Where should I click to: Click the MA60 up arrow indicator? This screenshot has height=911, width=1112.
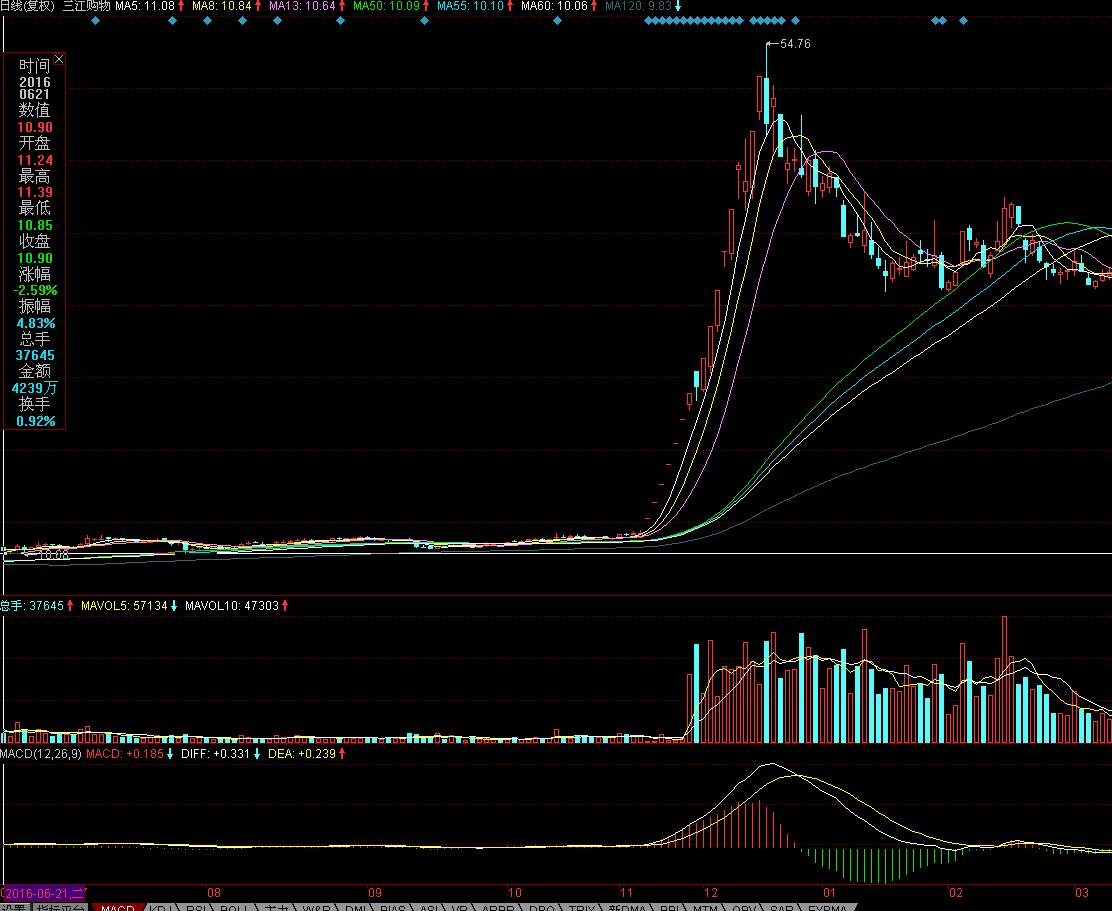click(x=595, y=6)
